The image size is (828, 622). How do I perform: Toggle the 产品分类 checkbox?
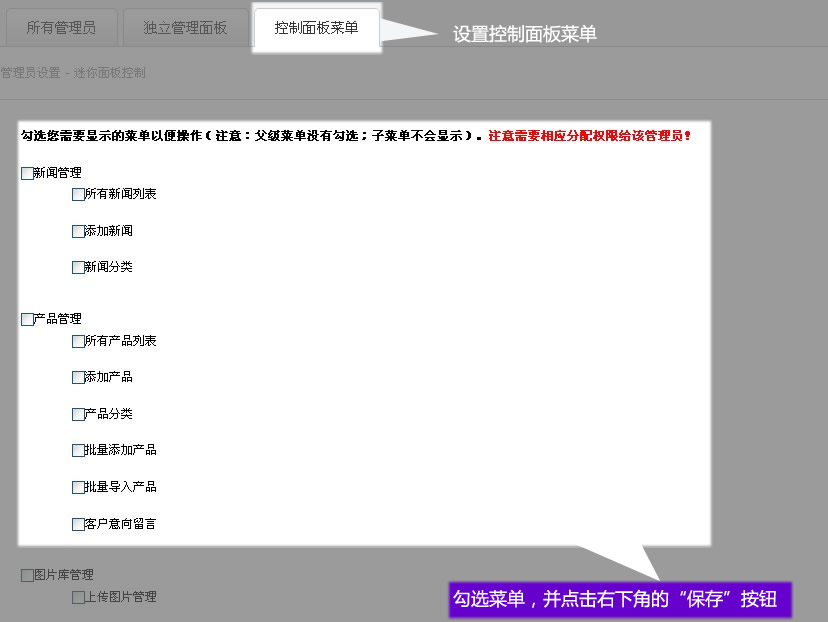click(x=78, y=415)
